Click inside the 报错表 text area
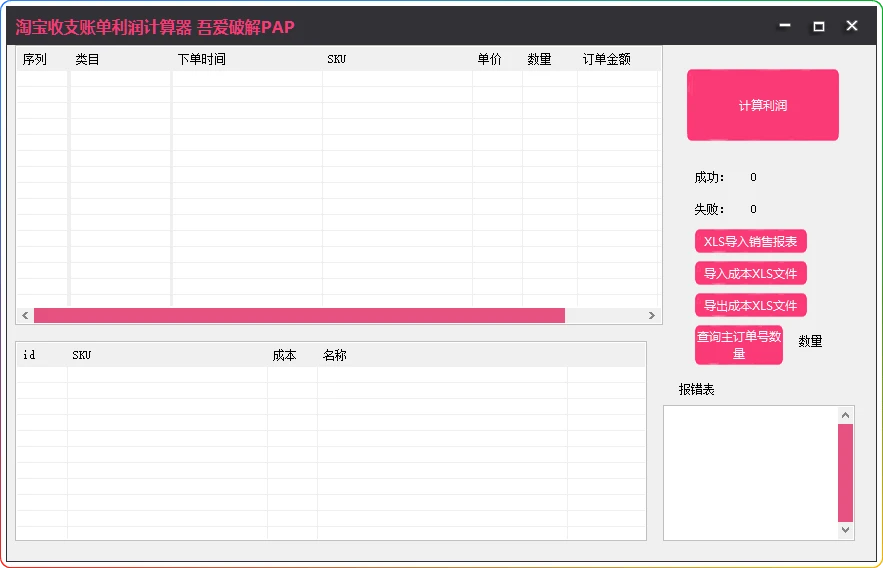883x568 pixels. click(750, 472)
